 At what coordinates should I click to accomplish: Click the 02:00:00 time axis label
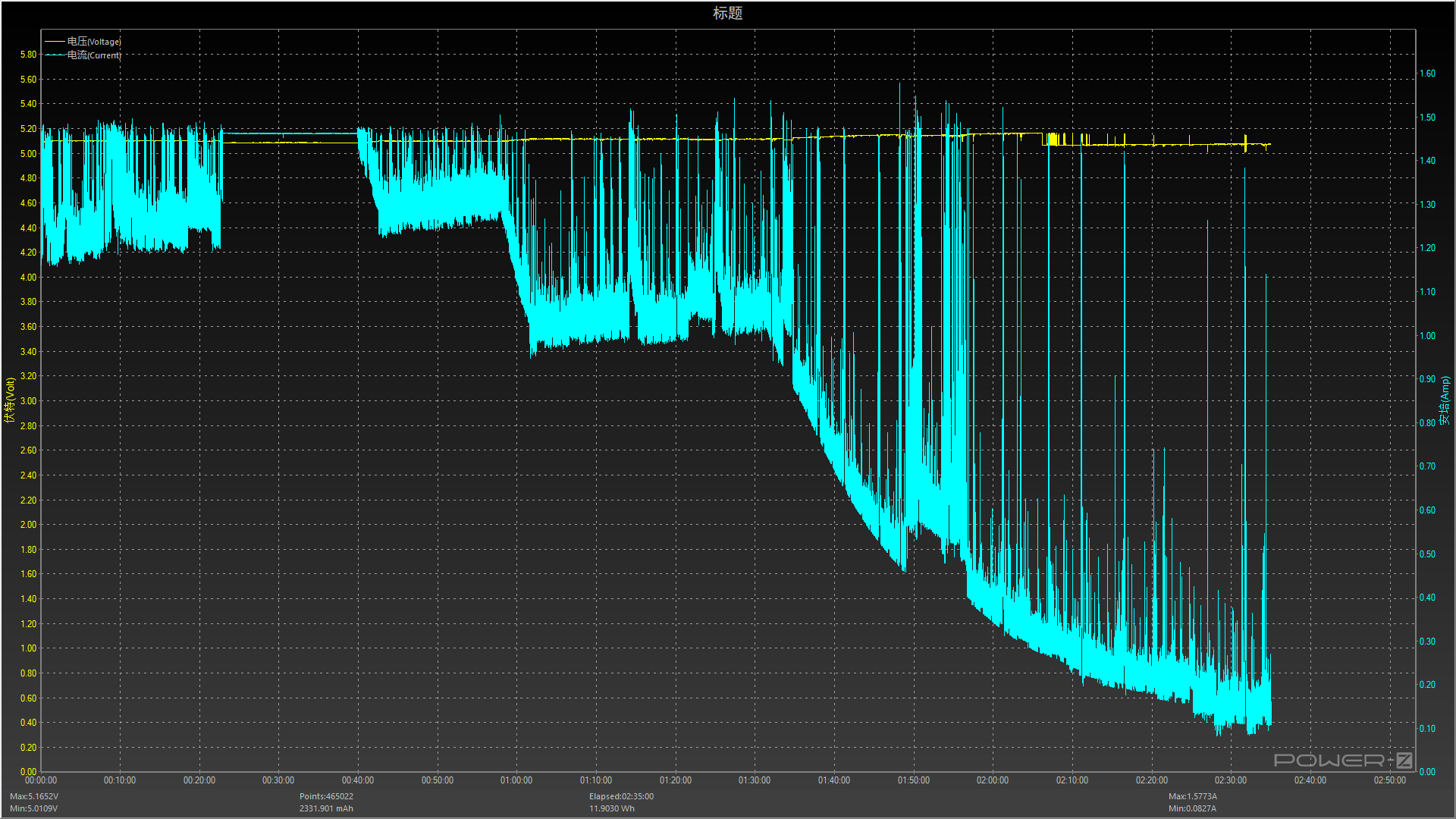993,780
